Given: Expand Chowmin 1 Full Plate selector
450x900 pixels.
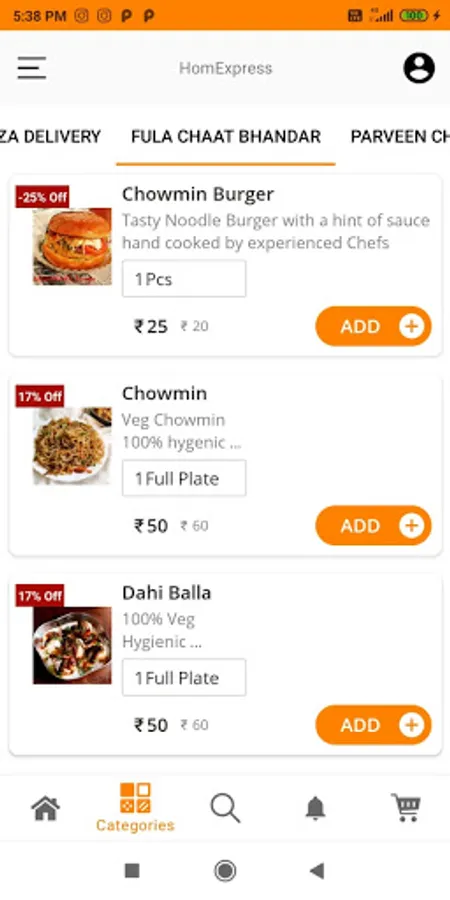Looking at the screenshot, I should point(184,478).
